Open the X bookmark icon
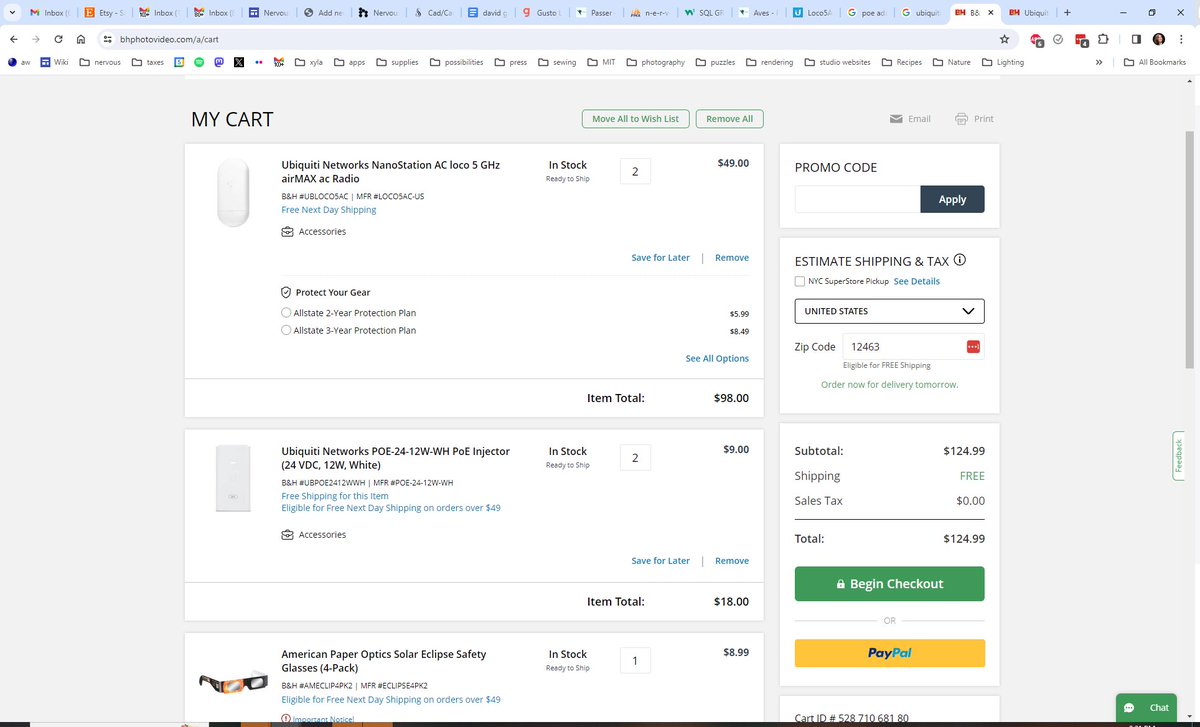The image size is (1200, 727). [238, 62]
